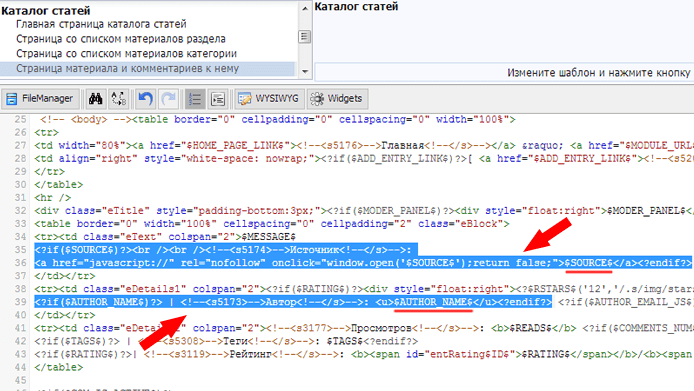The height and width of the screenshot is (391, 694).
Task: Toggle the line numbers list icon
Action: [x=195, y=98]
